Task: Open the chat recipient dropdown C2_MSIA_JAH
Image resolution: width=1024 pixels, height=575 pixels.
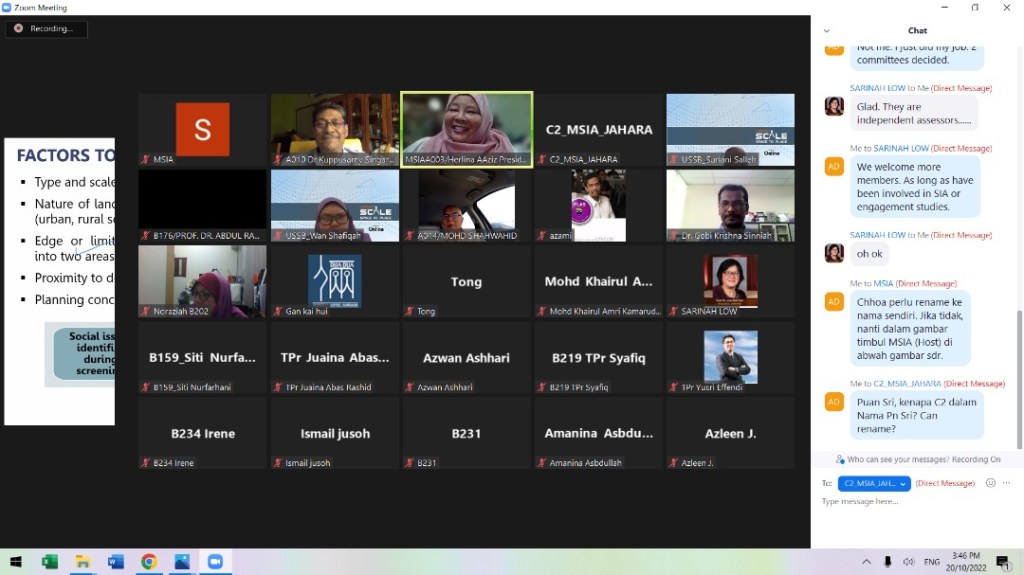Action: 874,483
